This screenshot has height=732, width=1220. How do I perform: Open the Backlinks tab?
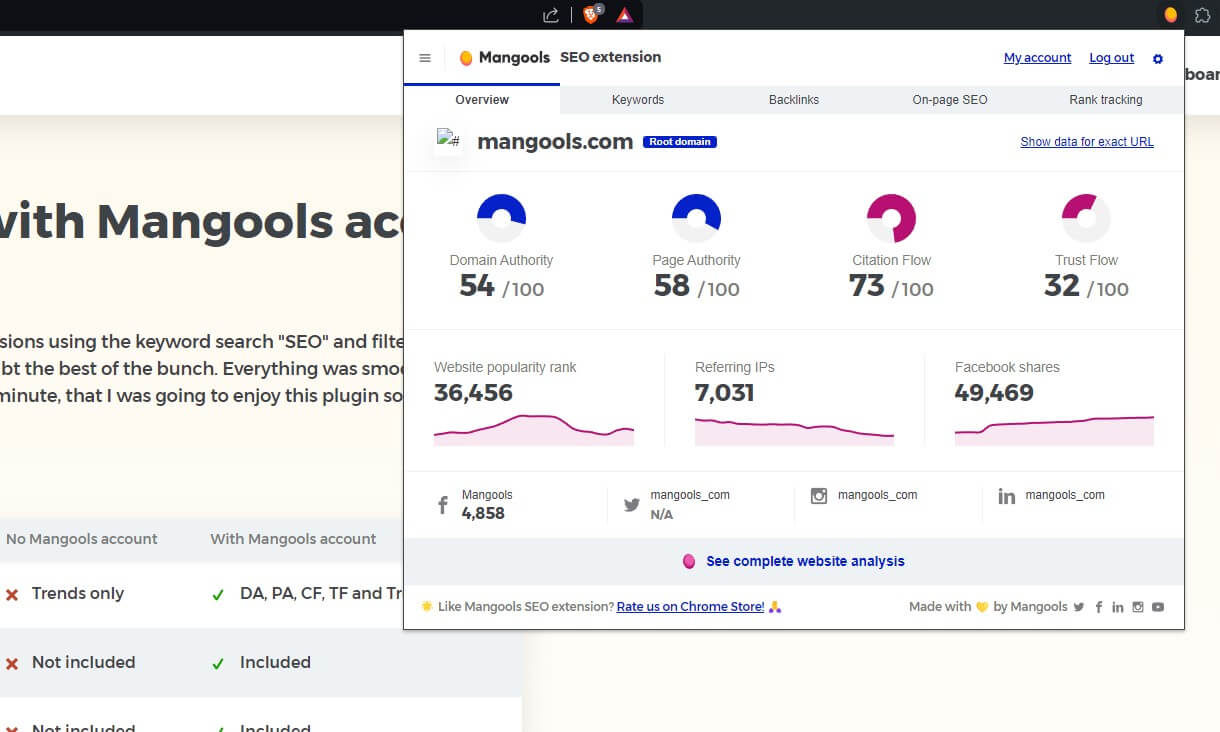pos(794,100)
